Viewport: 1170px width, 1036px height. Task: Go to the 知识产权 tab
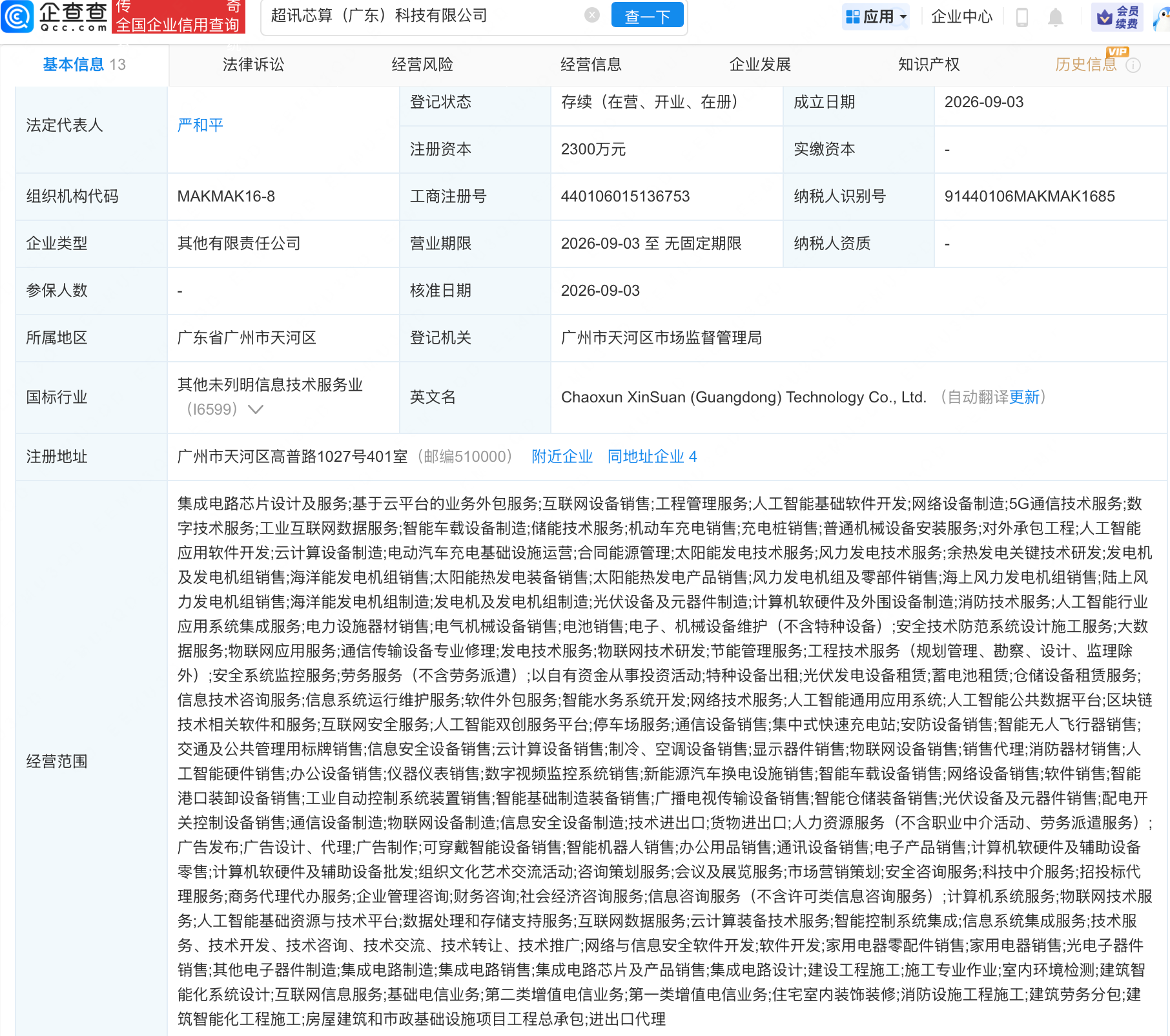tap(929, 65)
